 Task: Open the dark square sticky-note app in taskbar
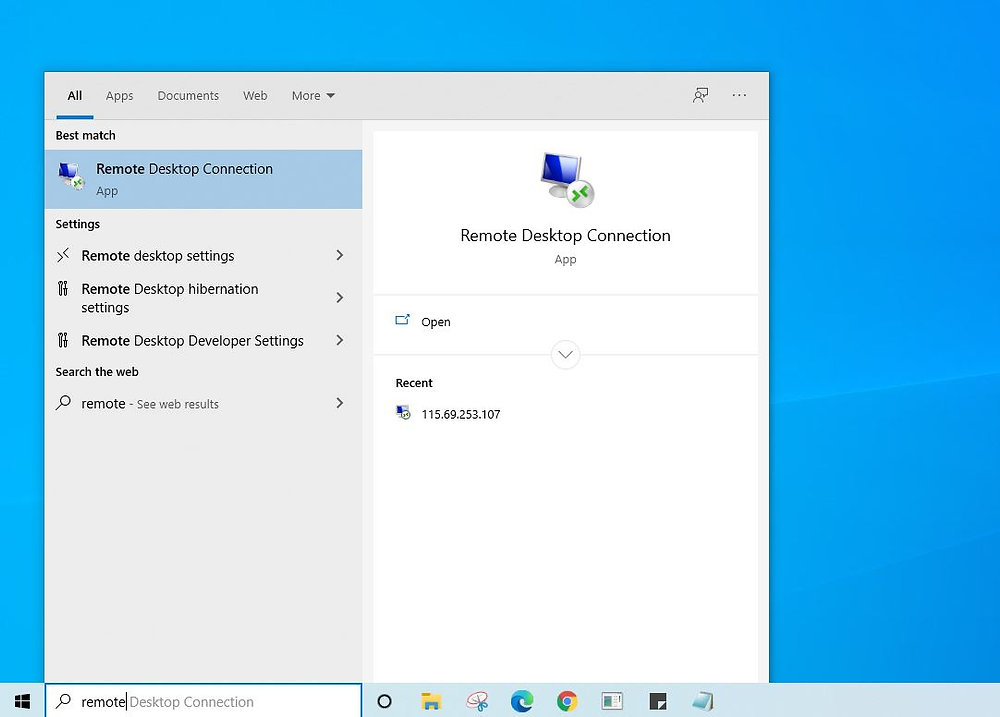tap(658, 702)
